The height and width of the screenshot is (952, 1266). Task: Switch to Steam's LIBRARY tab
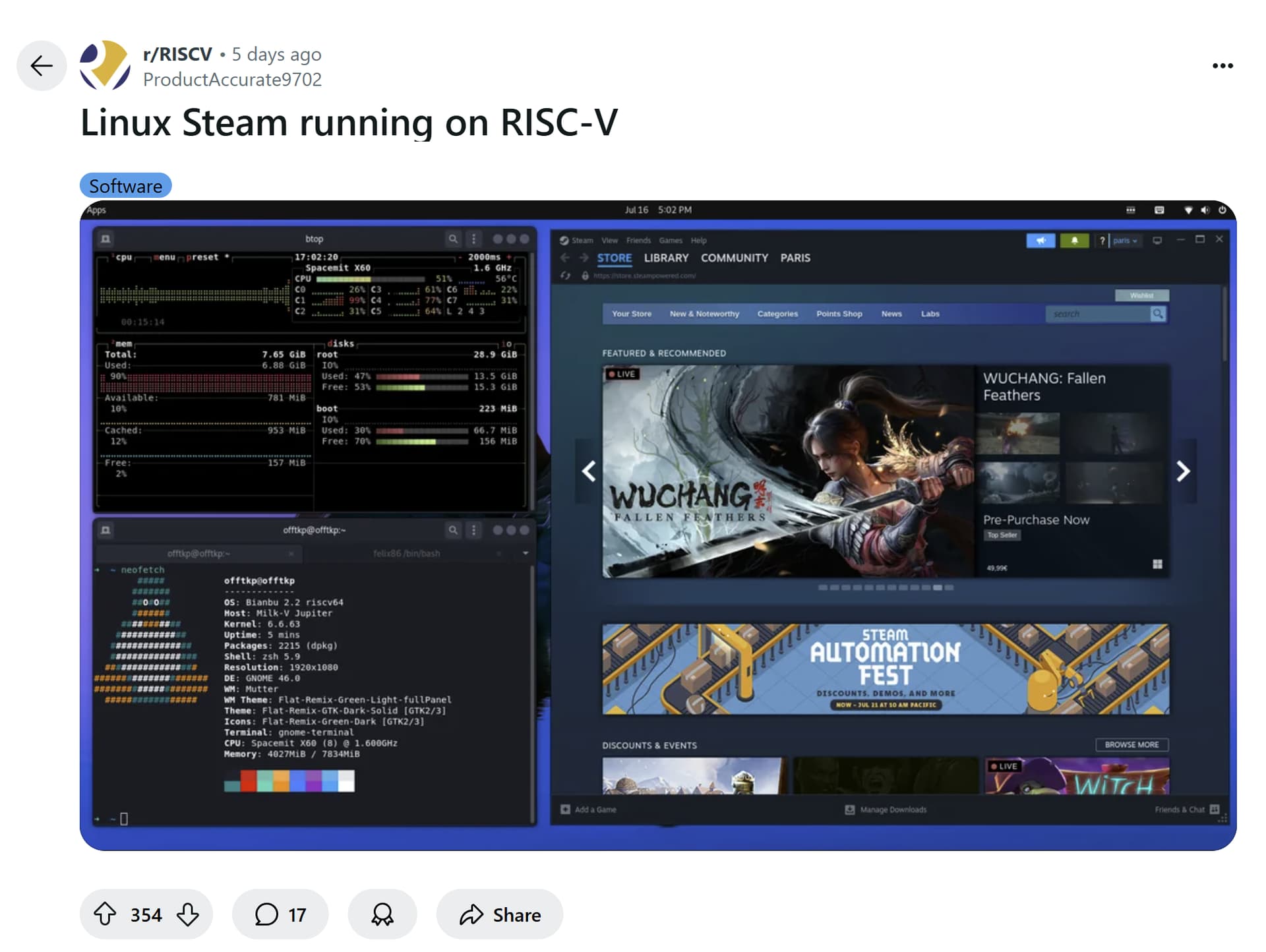coord(666,258)
